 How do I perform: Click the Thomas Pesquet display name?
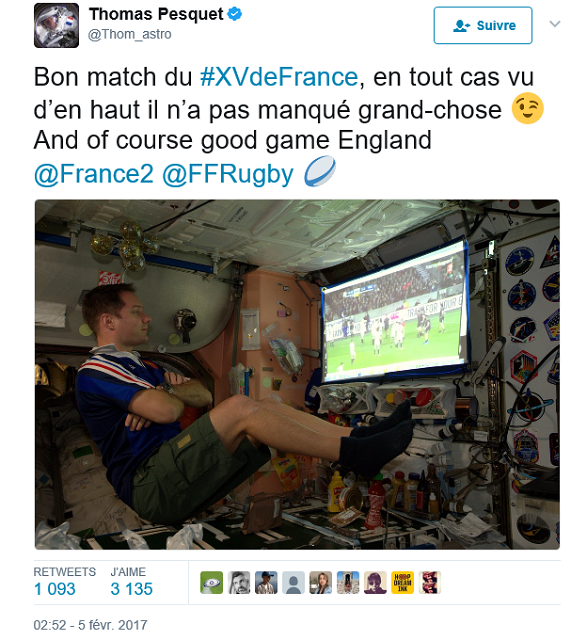(156, 14)
